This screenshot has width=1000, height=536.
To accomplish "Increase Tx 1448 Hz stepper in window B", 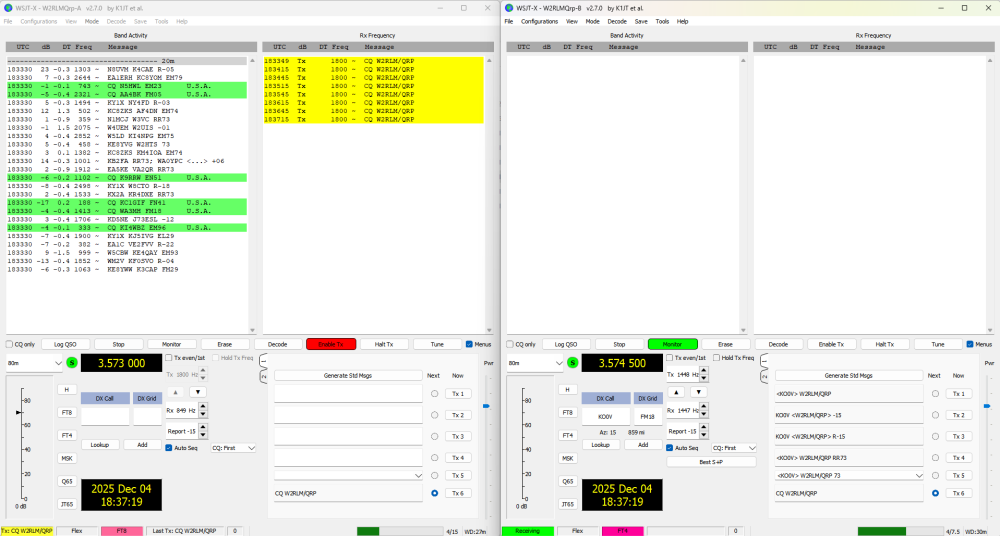I will point(704,371).
